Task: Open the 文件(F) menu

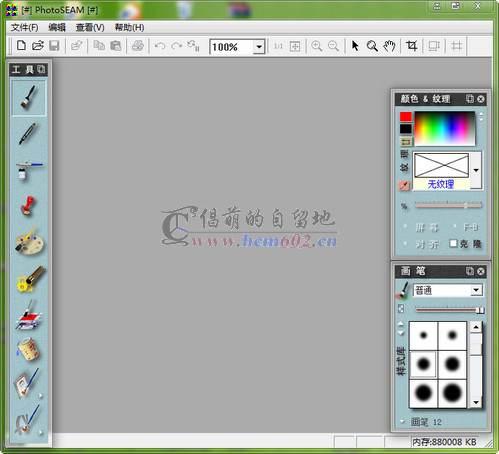Action: click(24, 28)
